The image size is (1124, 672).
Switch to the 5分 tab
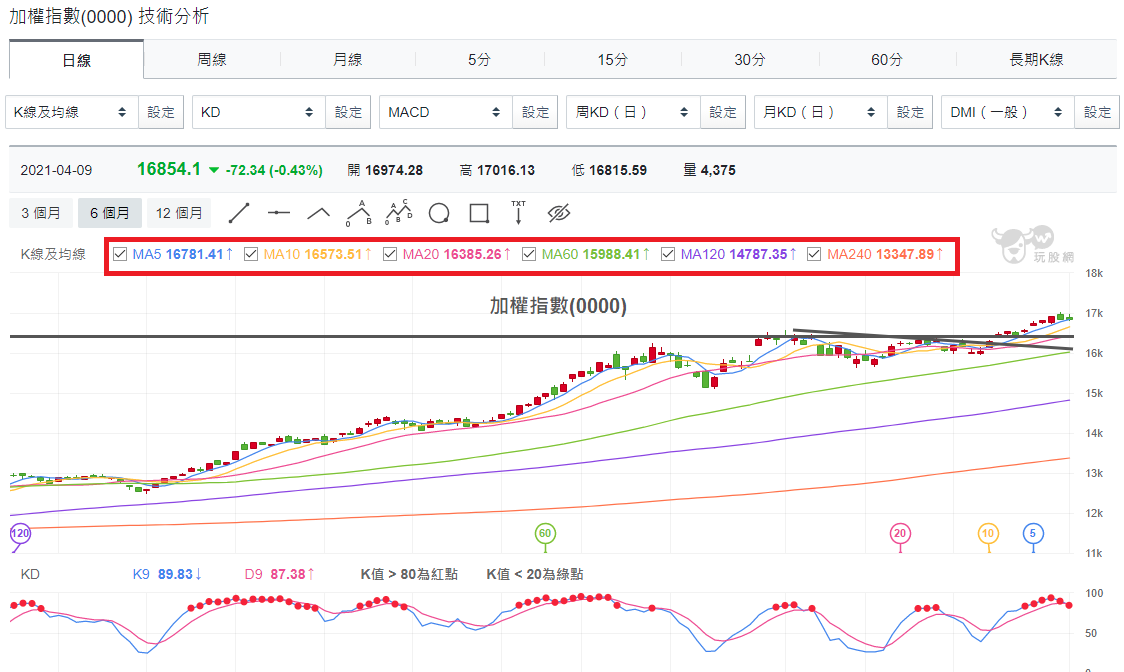click(x=480, y=60)
